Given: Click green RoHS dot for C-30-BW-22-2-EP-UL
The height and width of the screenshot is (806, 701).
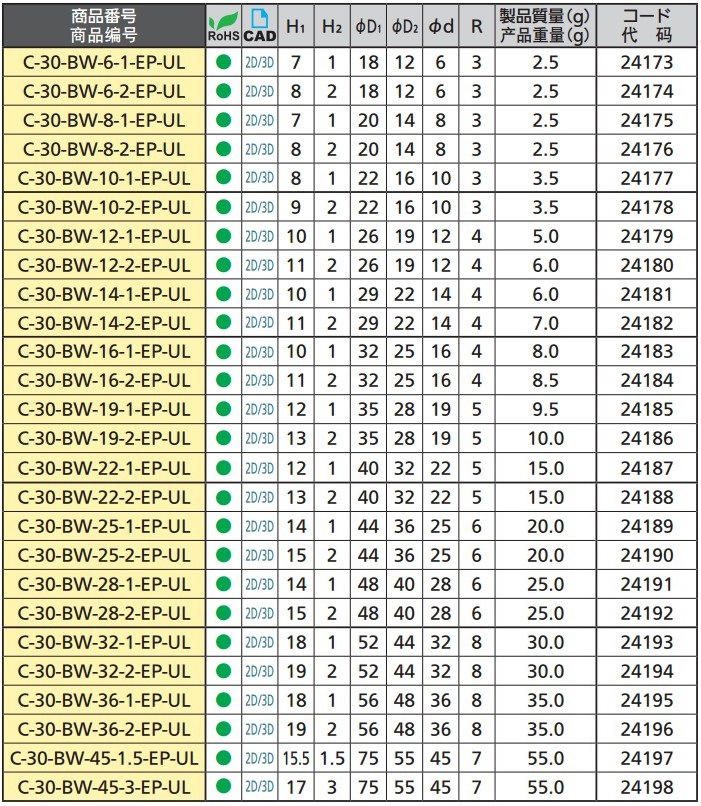Looking at the screenshot, I should [223, 497].
